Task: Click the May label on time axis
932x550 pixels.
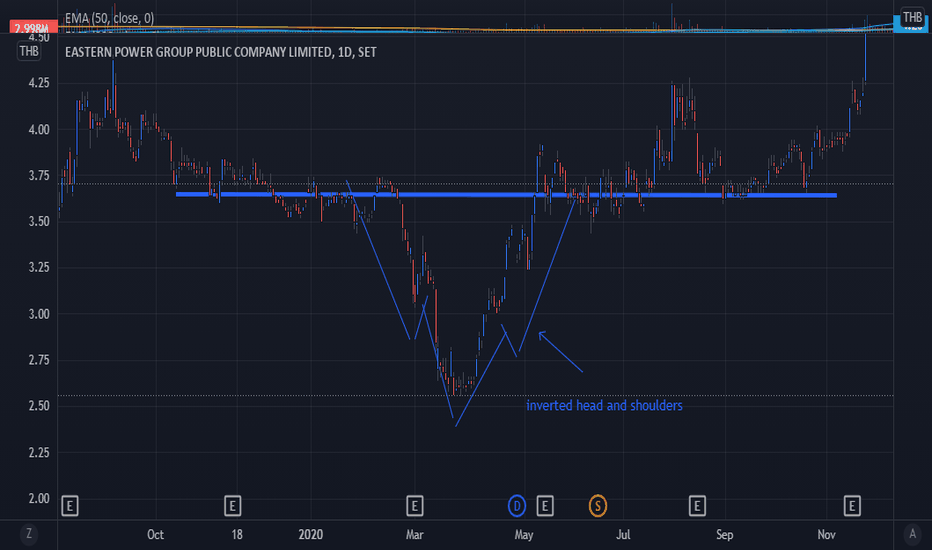Action: 524,535
